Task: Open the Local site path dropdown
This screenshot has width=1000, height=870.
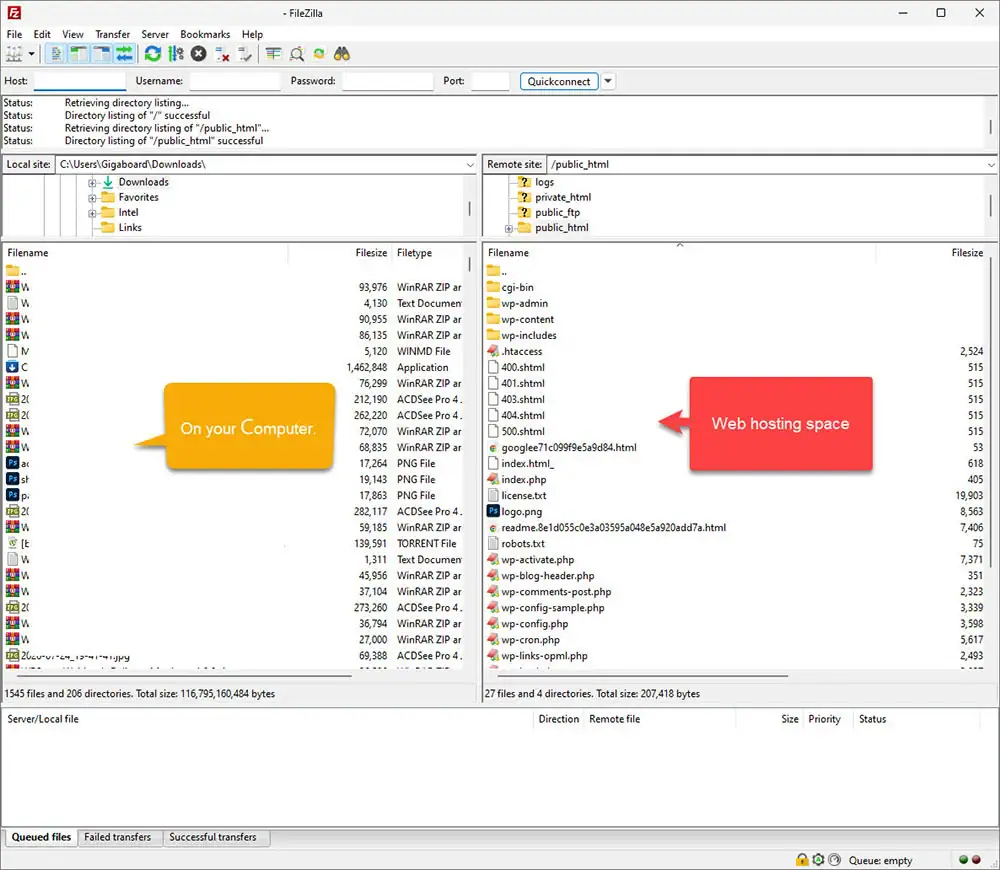Action: pos(470,165)
